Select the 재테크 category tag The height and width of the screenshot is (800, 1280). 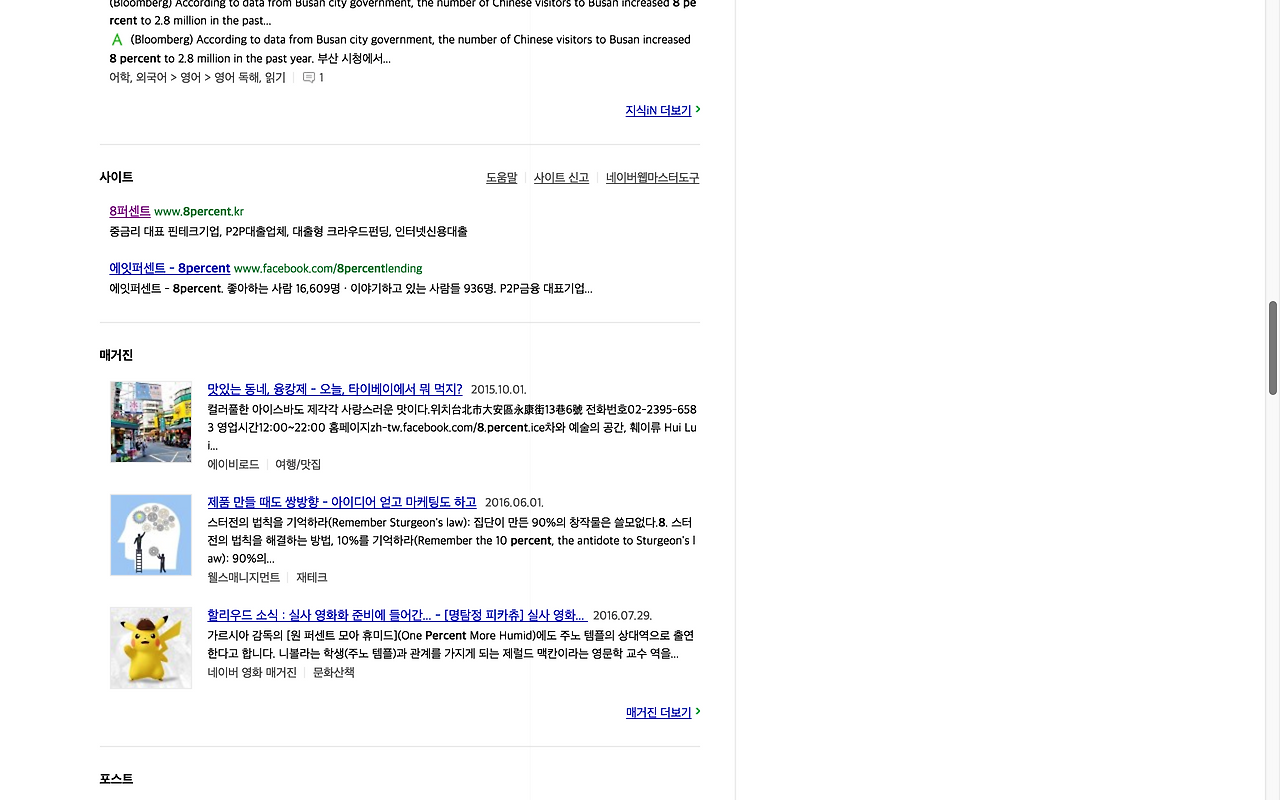312,577
